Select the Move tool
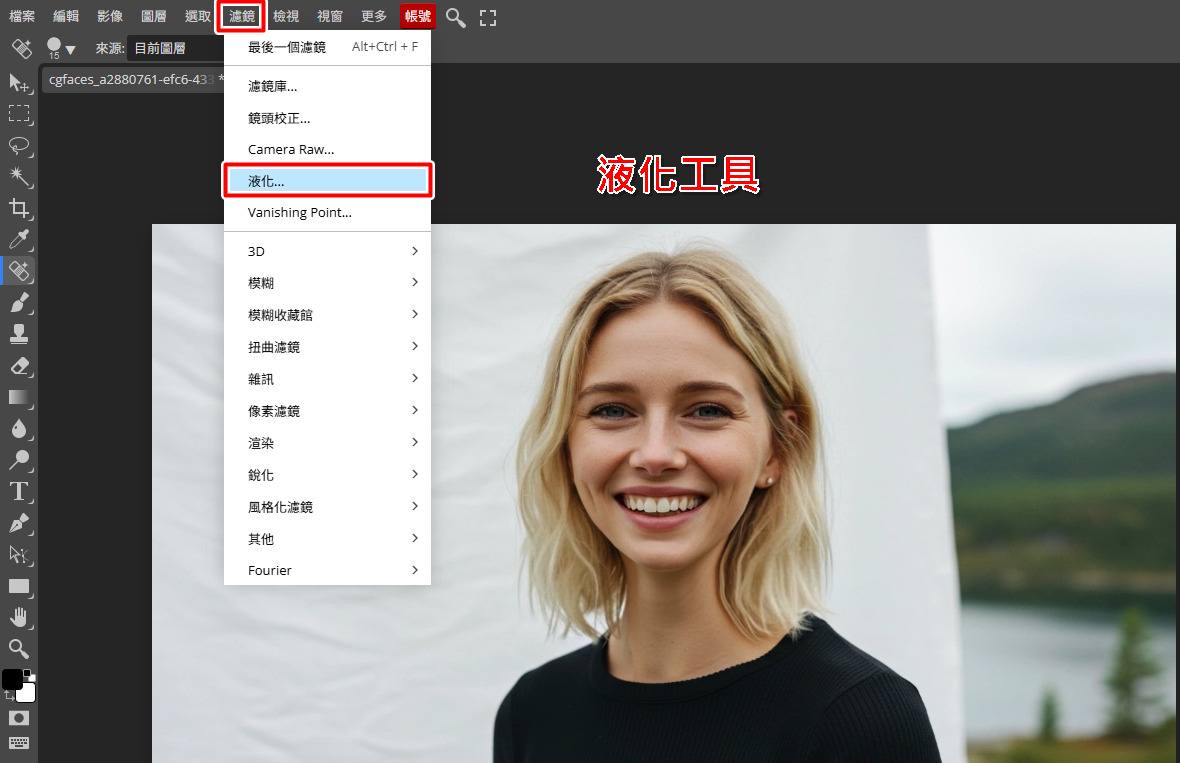Viewport: 1180px width, 763px height. coord(18,84)
